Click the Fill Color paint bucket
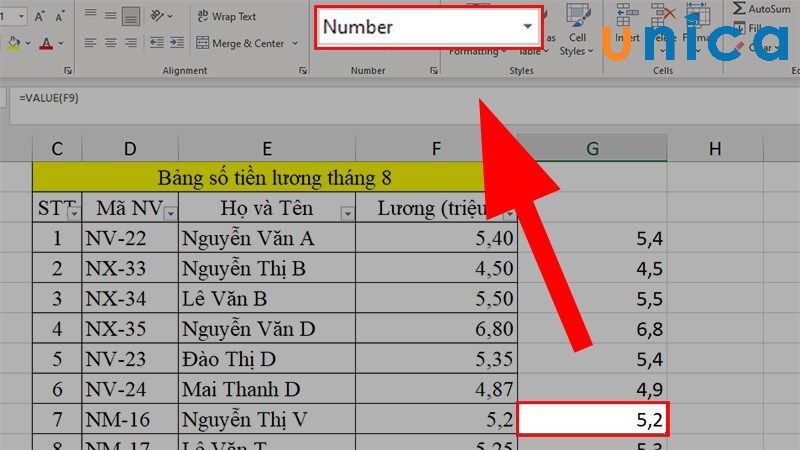Image resolution: width=800 pixels, height=450 pixels. 14,43
